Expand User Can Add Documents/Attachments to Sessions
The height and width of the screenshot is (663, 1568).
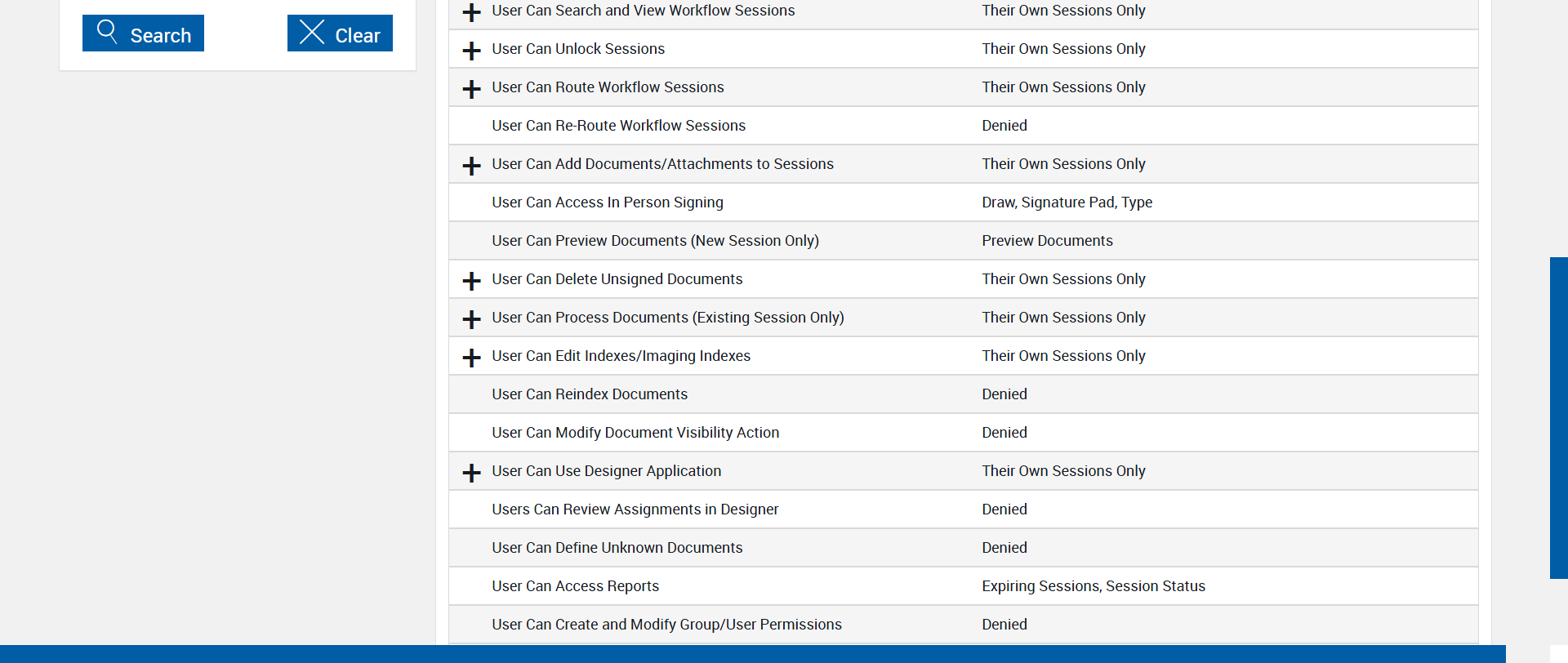pos(471,166)
